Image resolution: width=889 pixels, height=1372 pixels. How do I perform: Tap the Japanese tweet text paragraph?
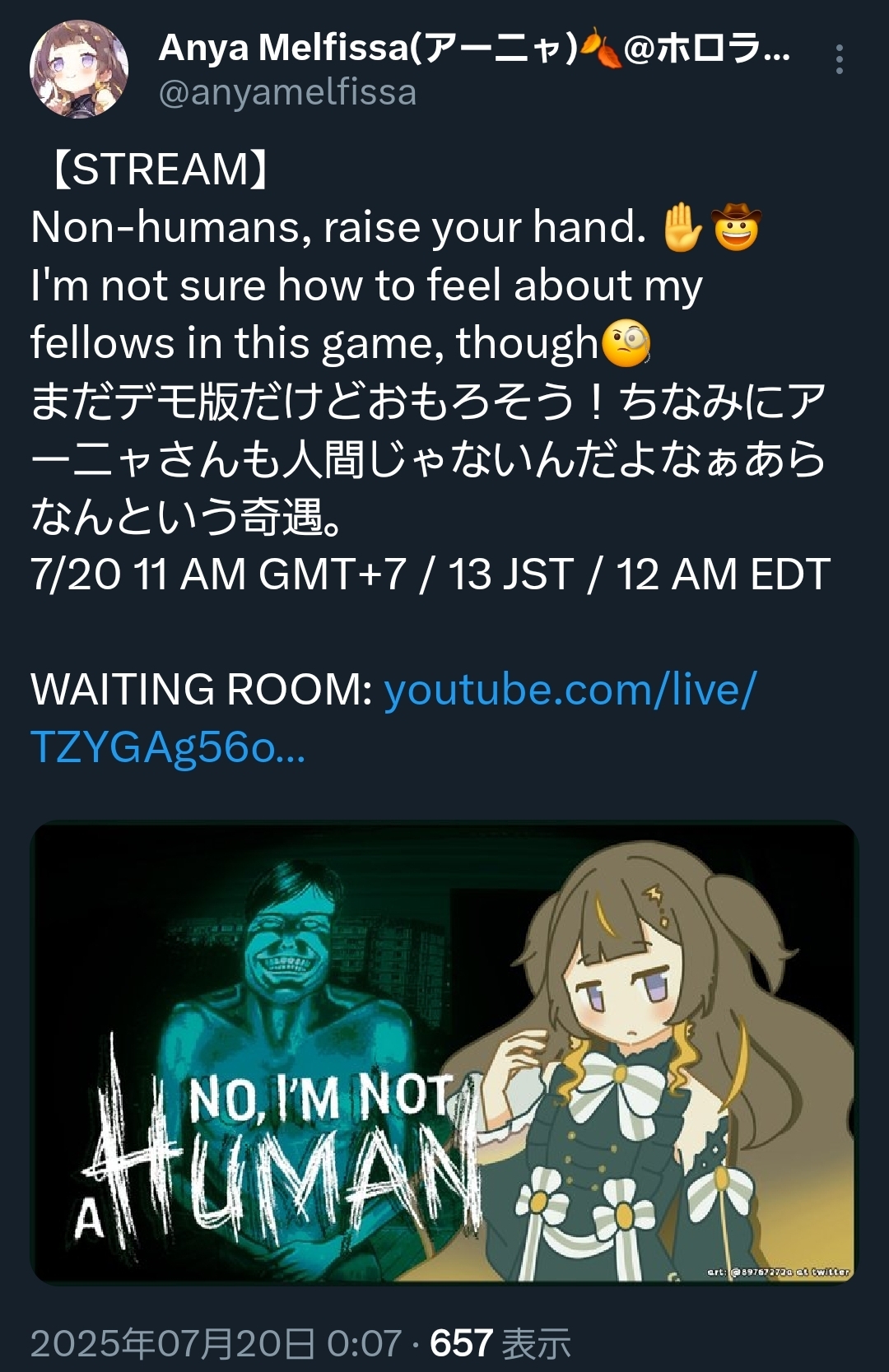pos(428,458)
